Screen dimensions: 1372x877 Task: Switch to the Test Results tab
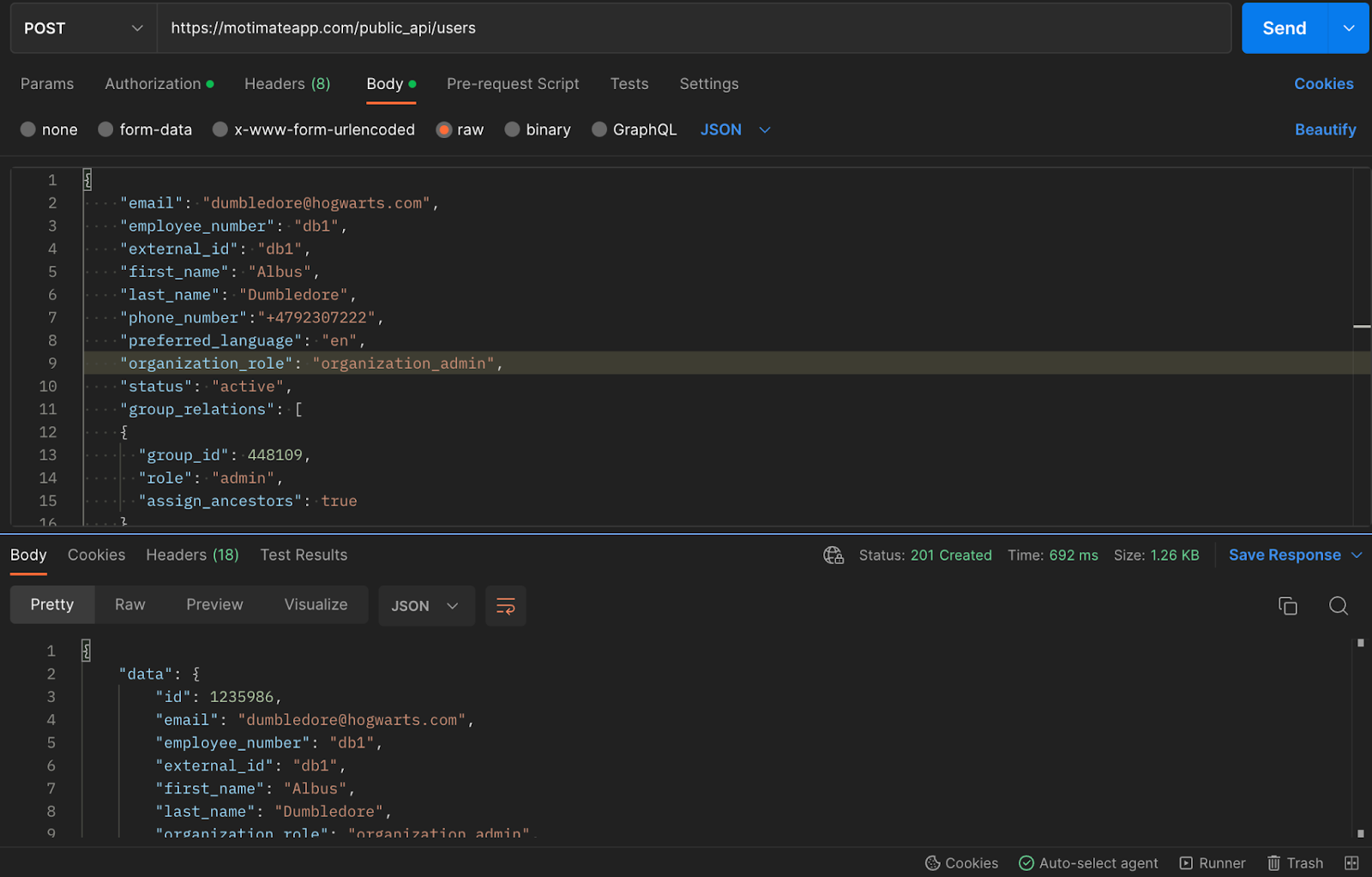point(304,555)
